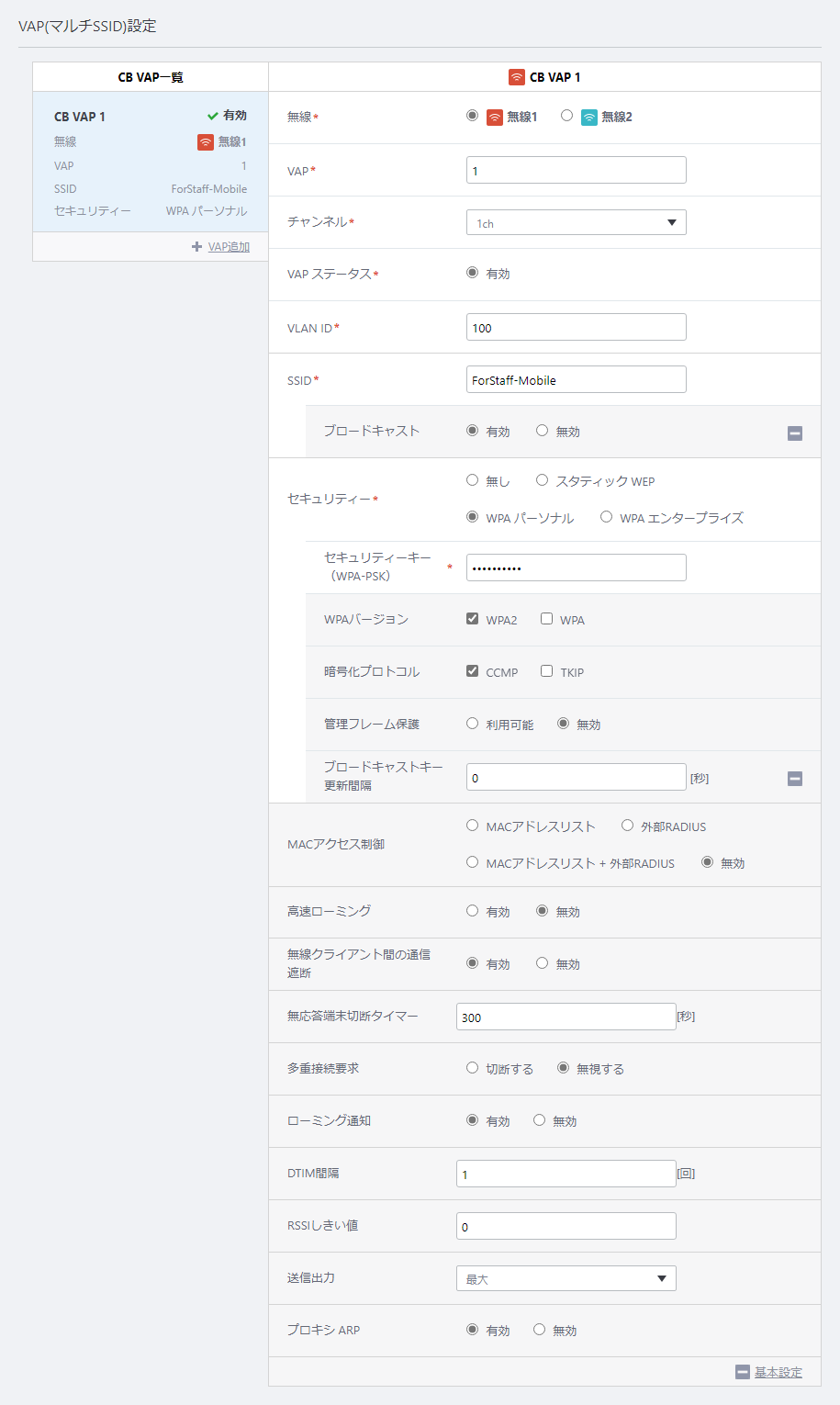This screenshot has height=1405, width=840.
Task: Click green checkmark next to 有効 status
Action: pyautogui.click(x=212, y=116)
